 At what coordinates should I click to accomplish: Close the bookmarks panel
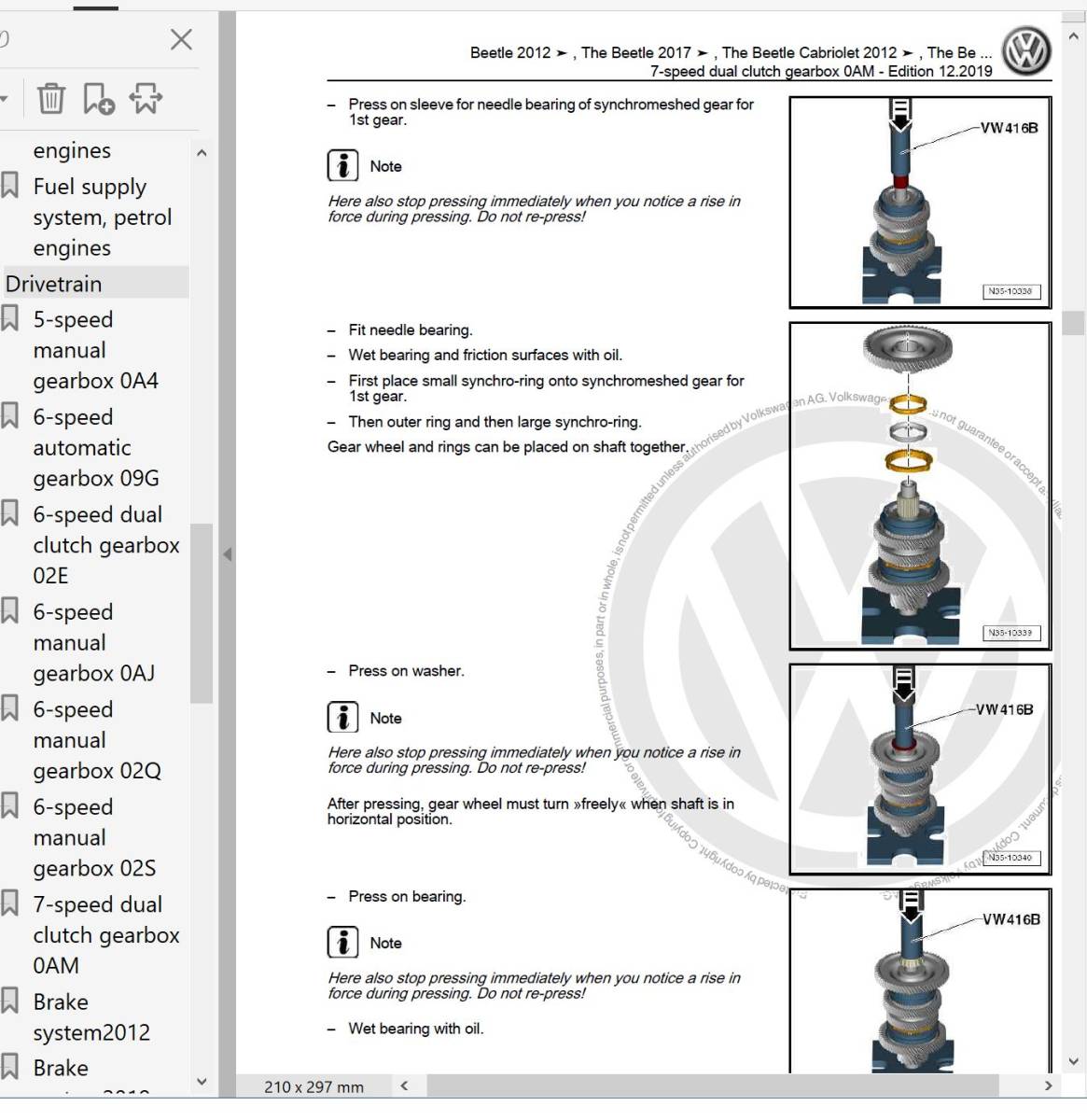pos(181,39)
